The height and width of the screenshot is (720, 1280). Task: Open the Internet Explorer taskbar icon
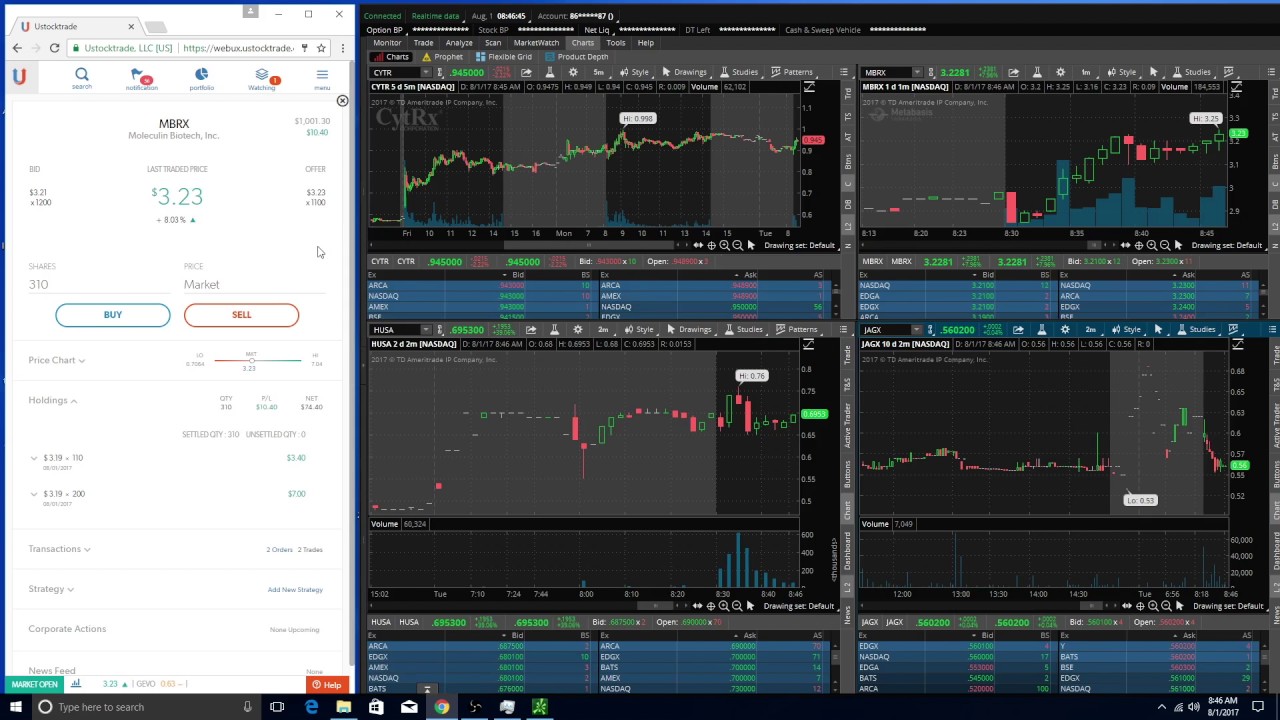pyautogui.click(x=311, y=707)
